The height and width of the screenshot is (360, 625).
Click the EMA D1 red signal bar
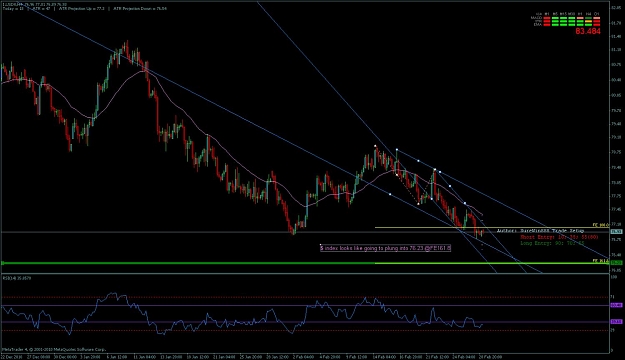point(597,25)
